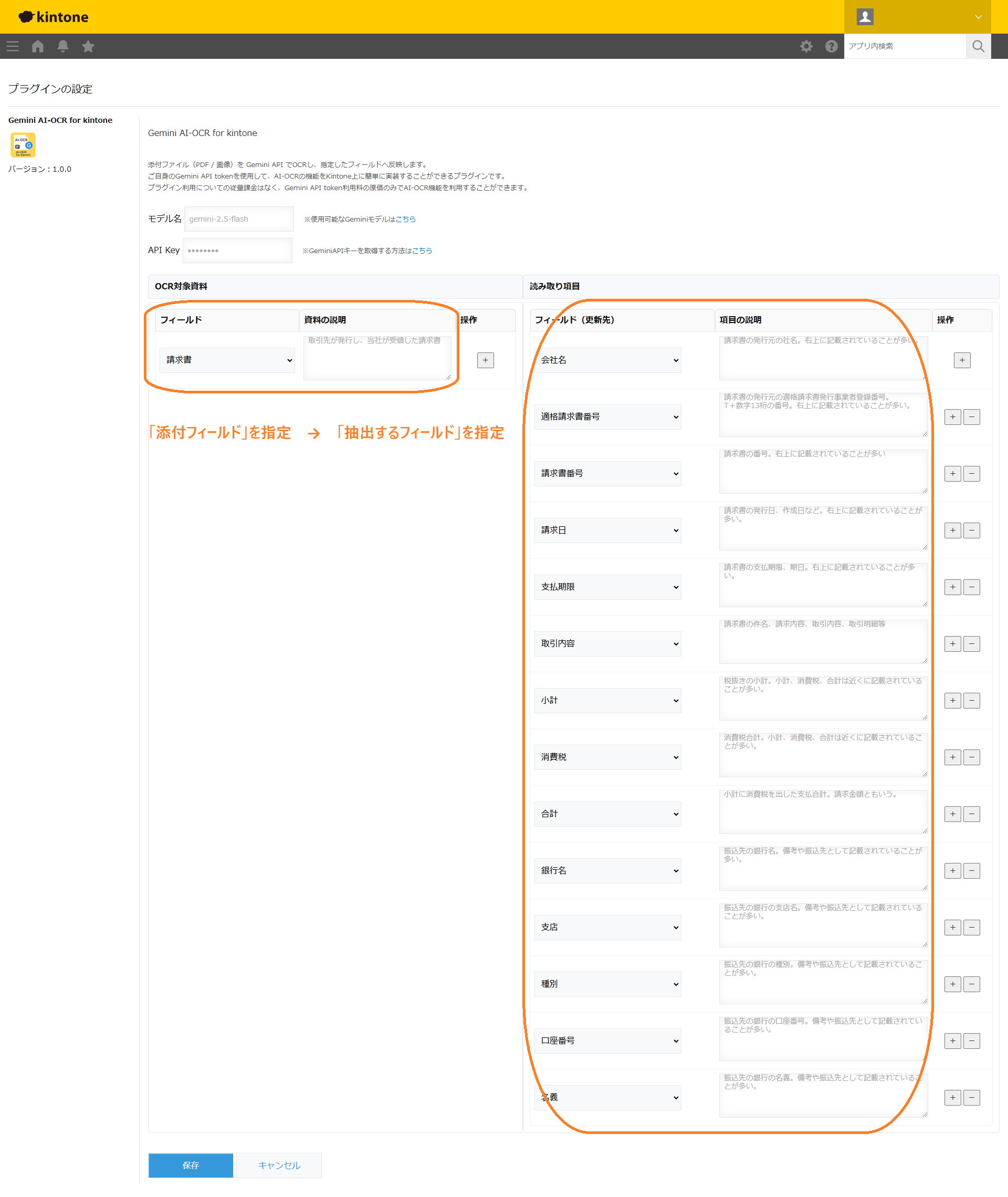Open the 支払期限 field dropdown

tap(607, 587)
